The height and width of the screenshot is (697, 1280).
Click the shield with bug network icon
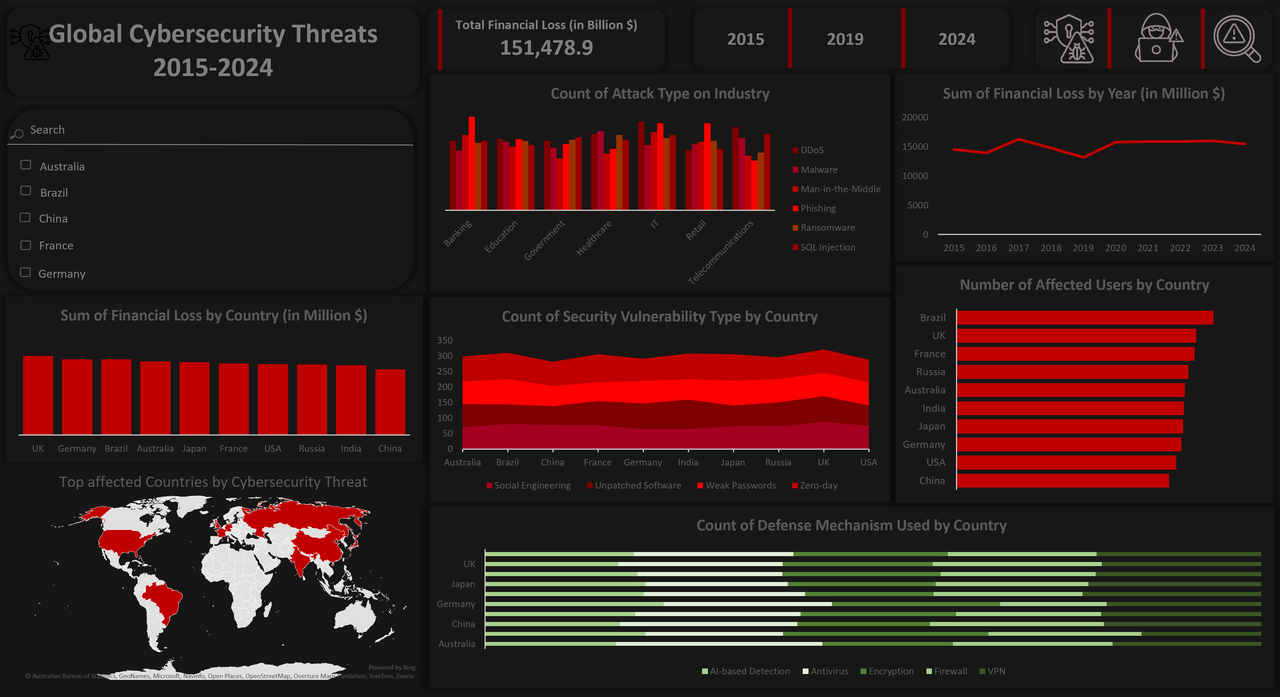(x=1069, y=39)
